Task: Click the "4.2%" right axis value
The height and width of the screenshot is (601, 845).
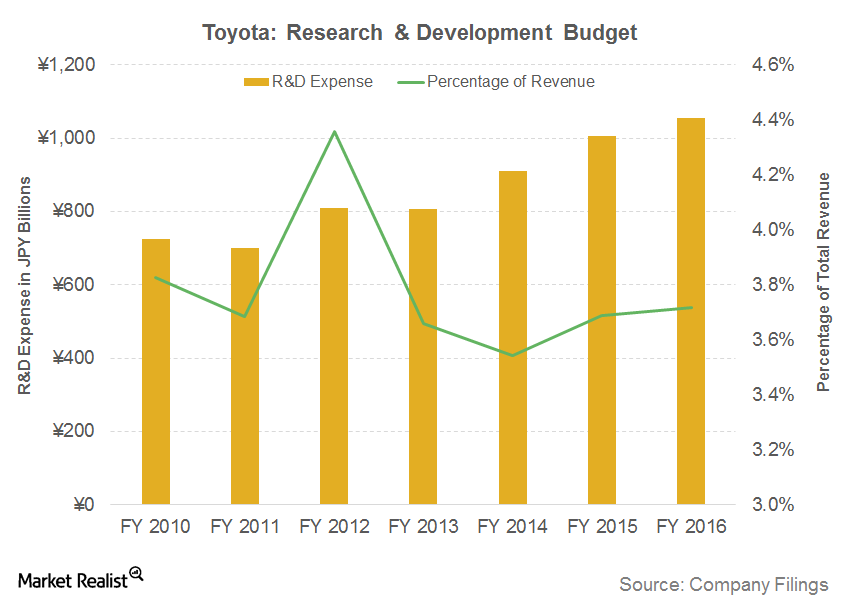Action: point(773,175)
